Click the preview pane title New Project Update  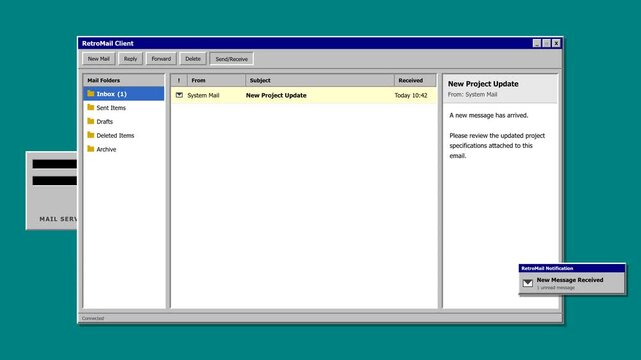[x=483, y=84]
